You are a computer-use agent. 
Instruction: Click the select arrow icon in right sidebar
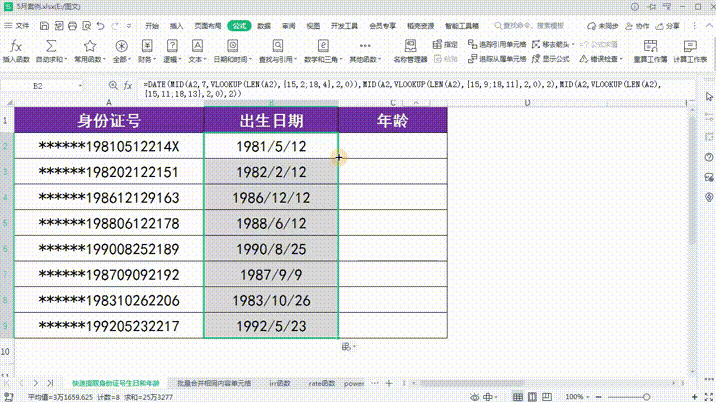pyautogui.click(x=709, y=97)
